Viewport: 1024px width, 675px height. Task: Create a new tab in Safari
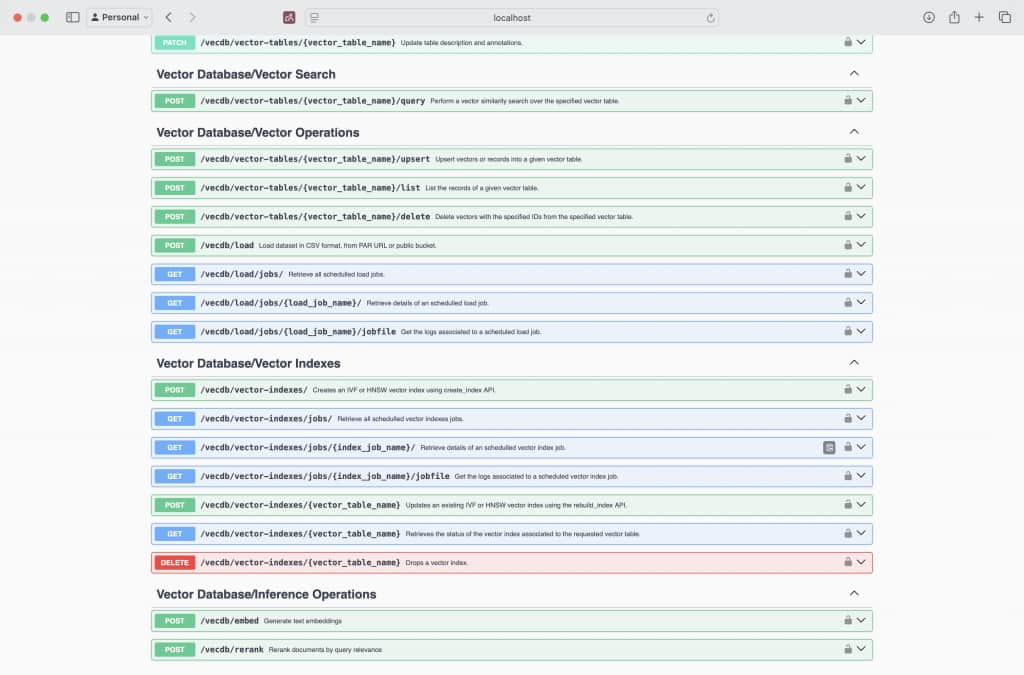coord(979,16)
